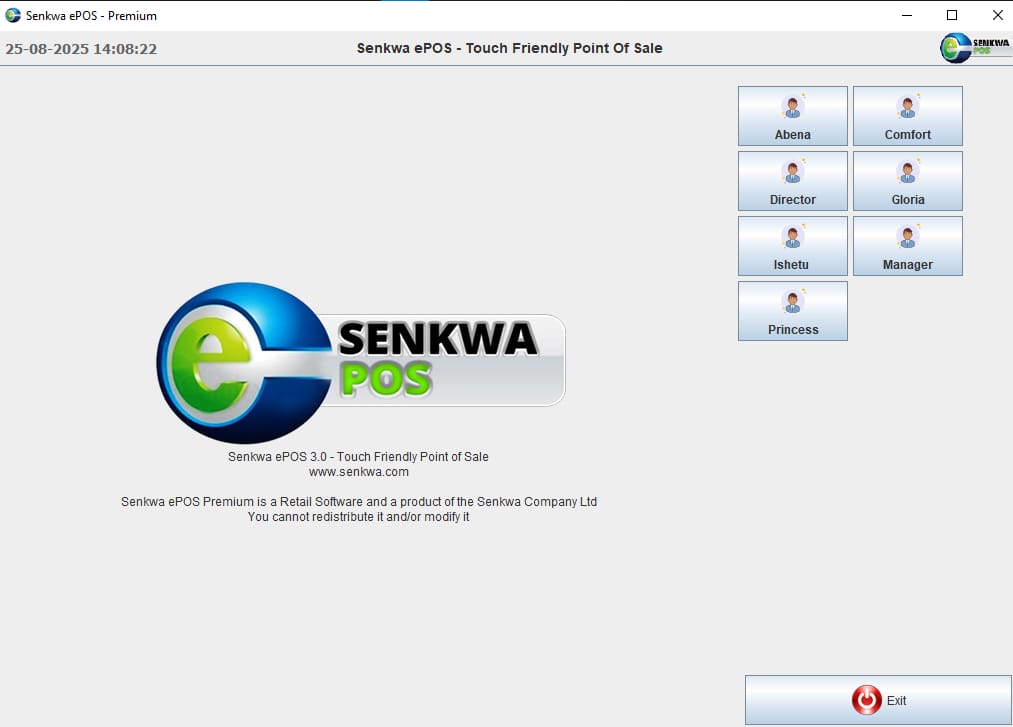Log in as the Director user

[x=792, y=181]
